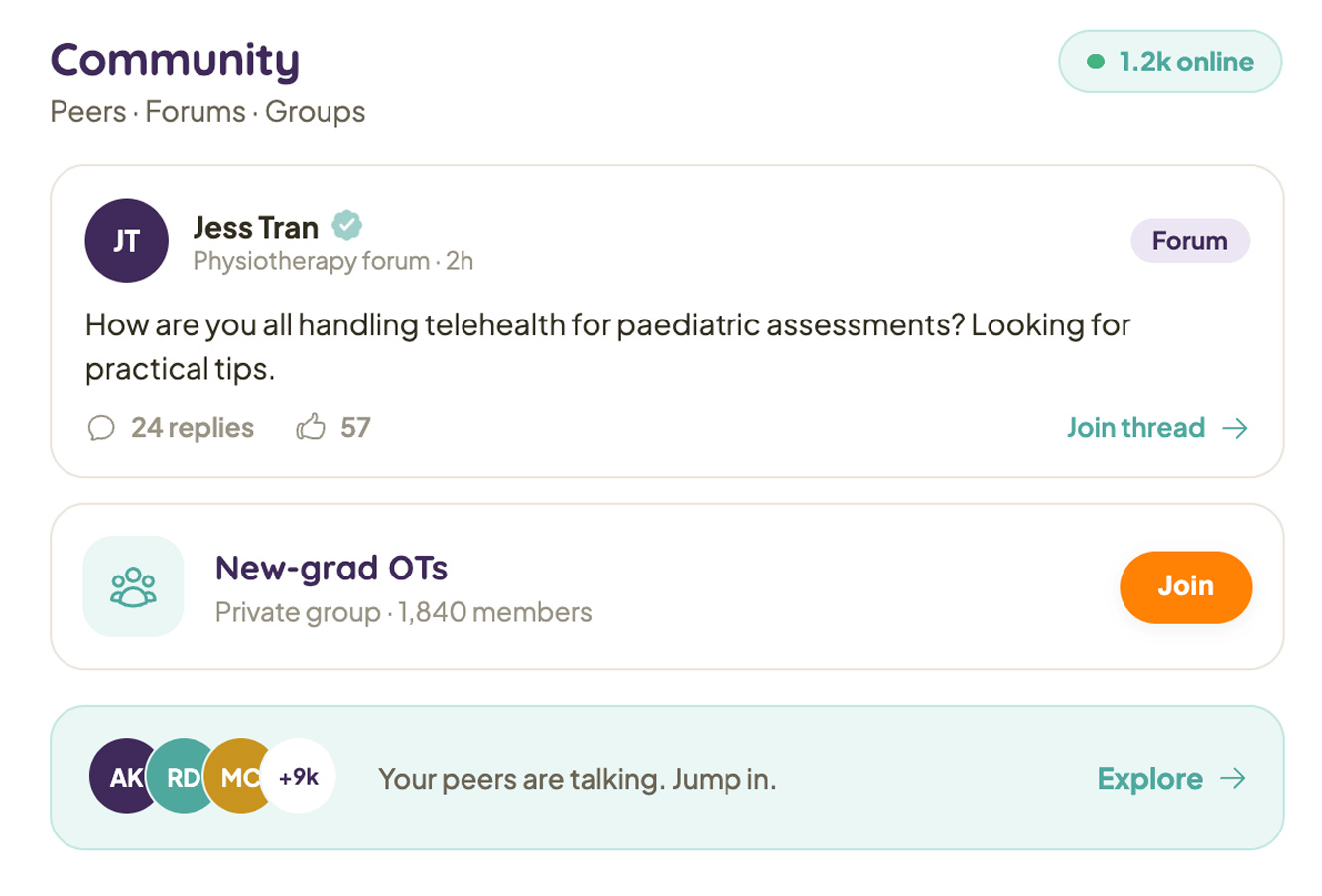
Task: Click the green online status dot
Action: pos(1096,62)
